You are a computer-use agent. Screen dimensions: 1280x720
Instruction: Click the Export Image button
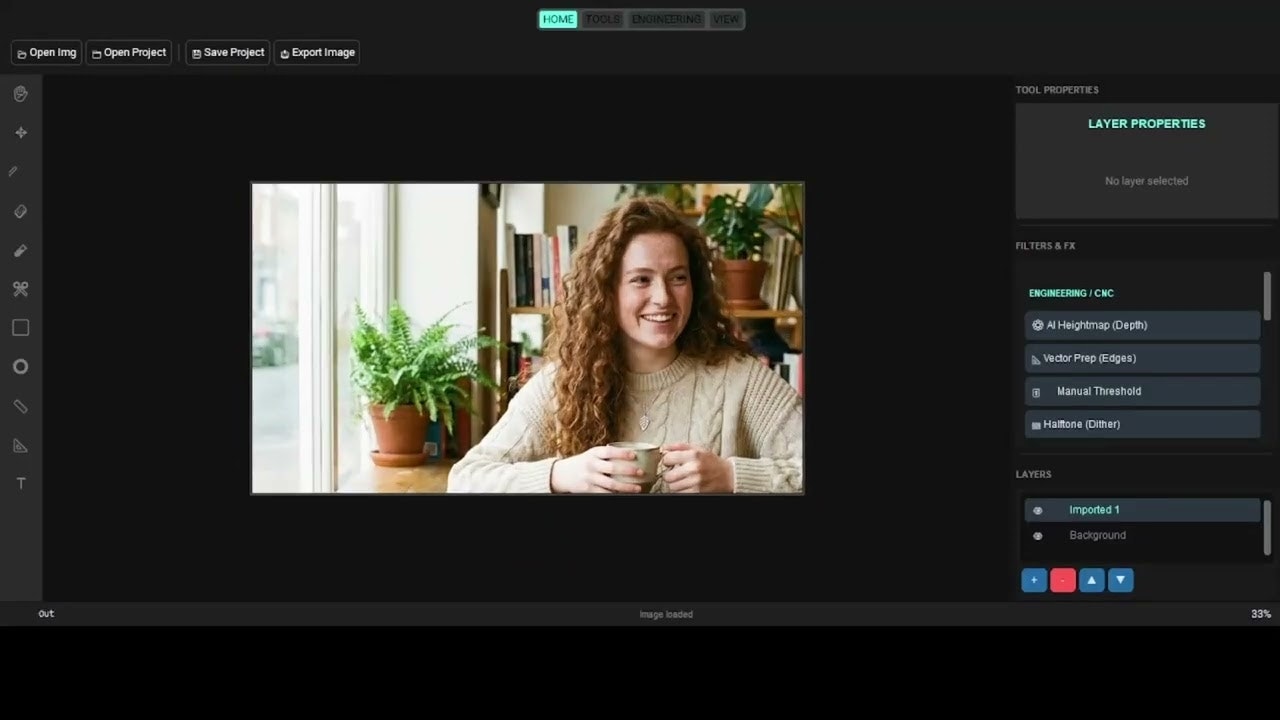pyautogui.click(x=317, y=52)
